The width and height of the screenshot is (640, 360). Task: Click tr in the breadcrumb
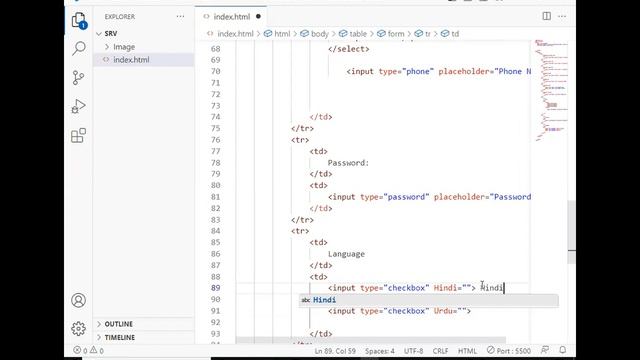point(427,34)
